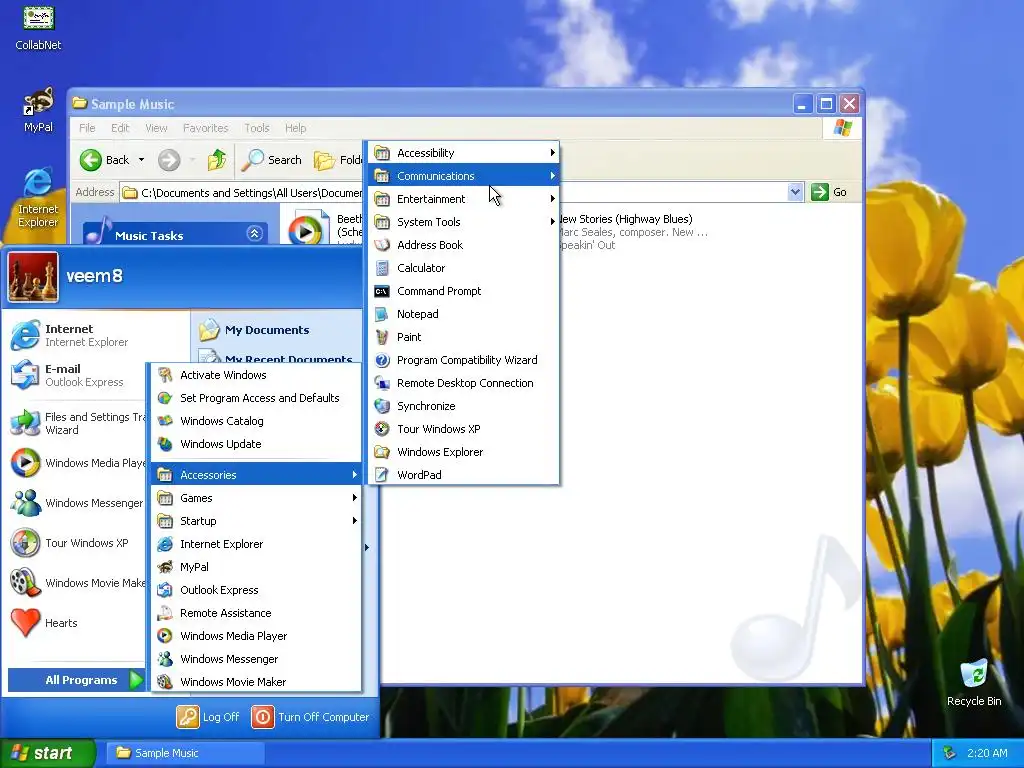This screenshot has width=1024, height=768.
Task: Open the View menu in Sample Music
Action: tap(156, 128)
